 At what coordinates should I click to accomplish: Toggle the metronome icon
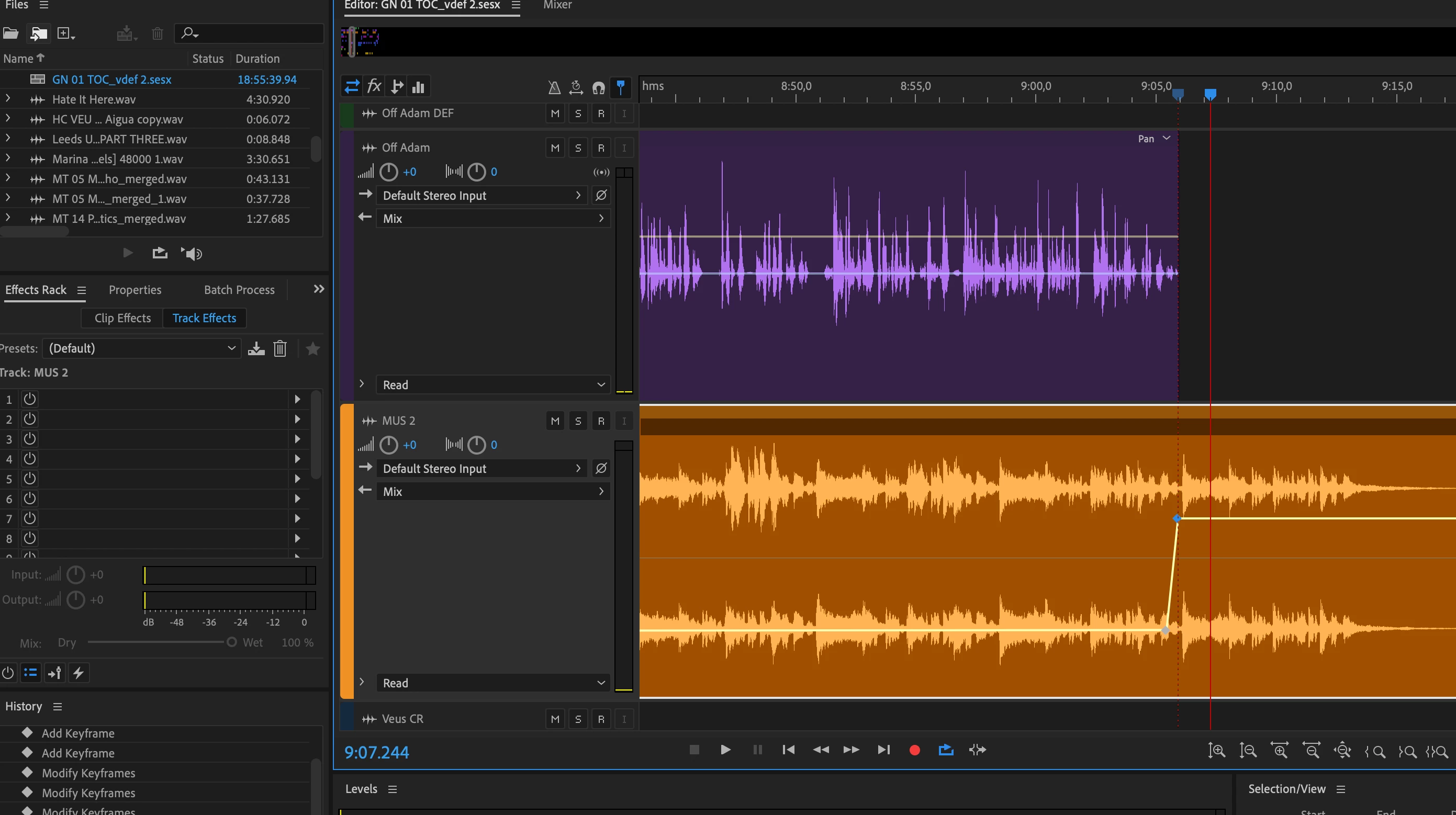coord(554,87)
